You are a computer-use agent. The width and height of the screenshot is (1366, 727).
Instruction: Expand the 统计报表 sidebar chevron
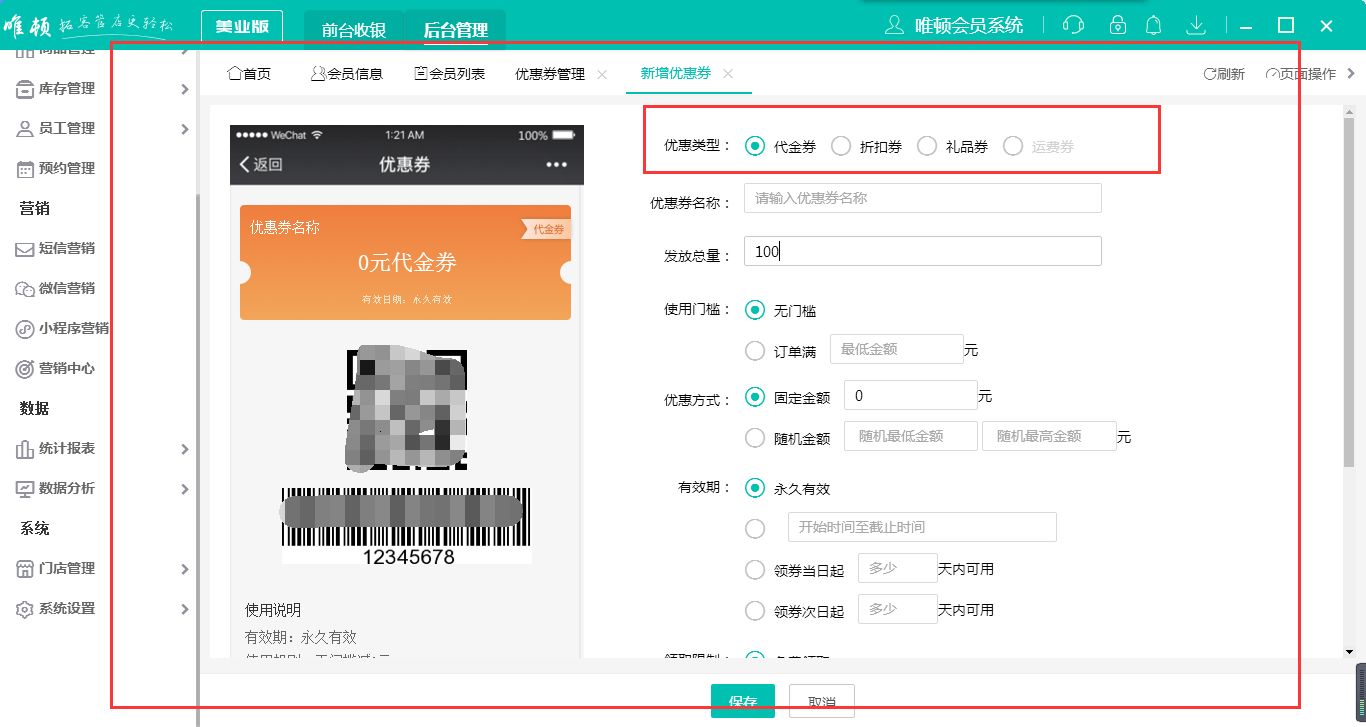coord(185,449)
